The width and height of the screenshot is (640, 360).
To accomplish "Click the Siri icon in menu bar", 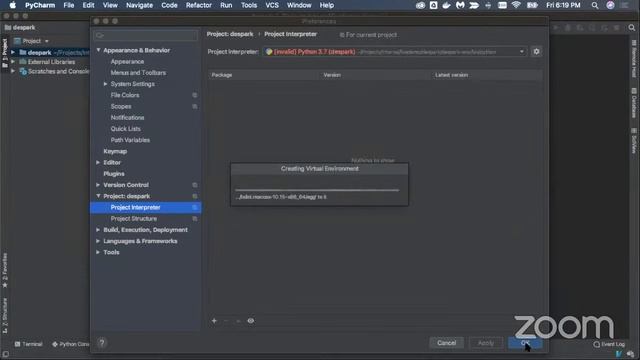I will [x=610, y=5].
